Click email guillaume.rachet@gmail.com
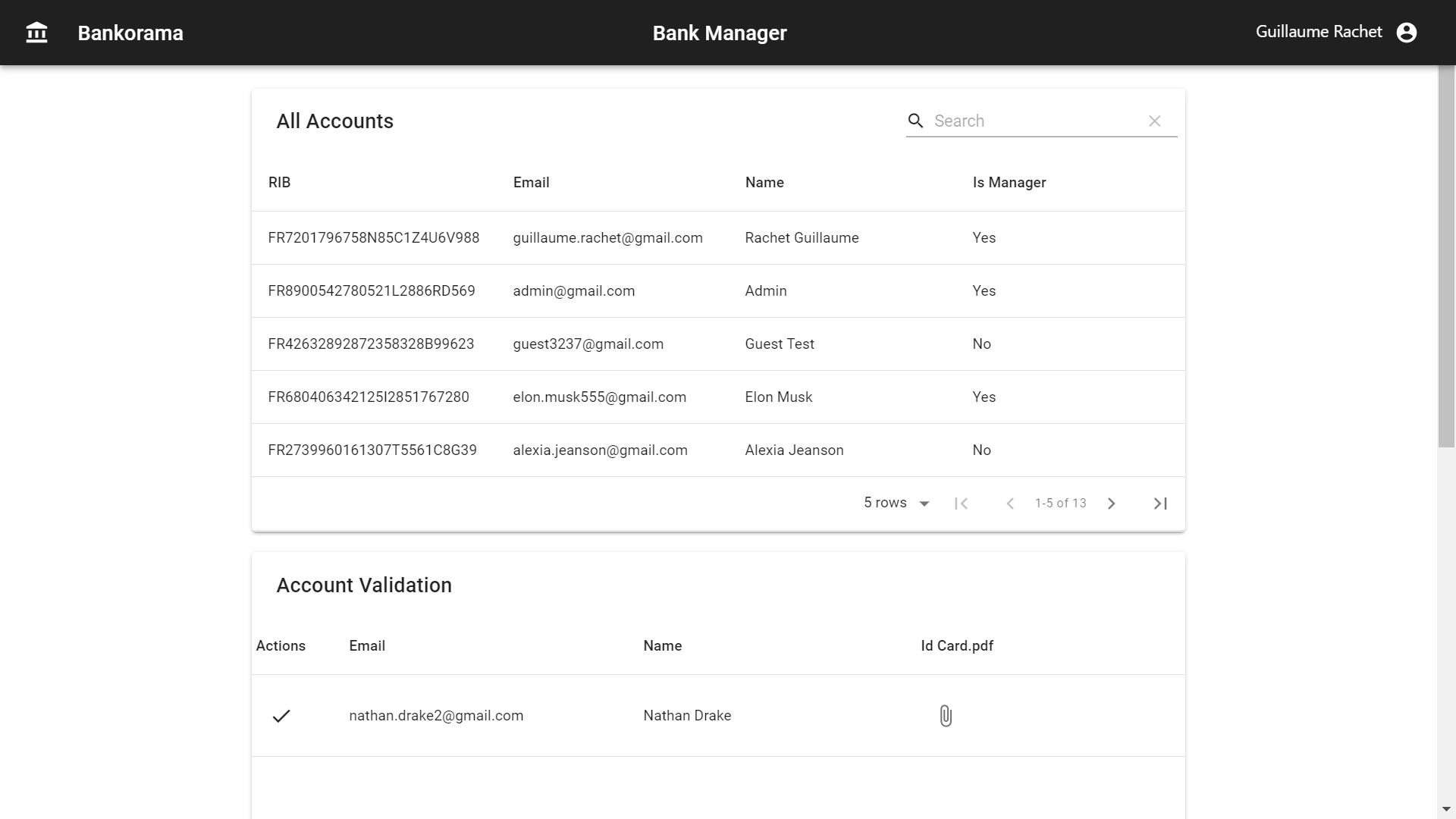This screenshot has height=819, width=1456. (x=607, y=237)
